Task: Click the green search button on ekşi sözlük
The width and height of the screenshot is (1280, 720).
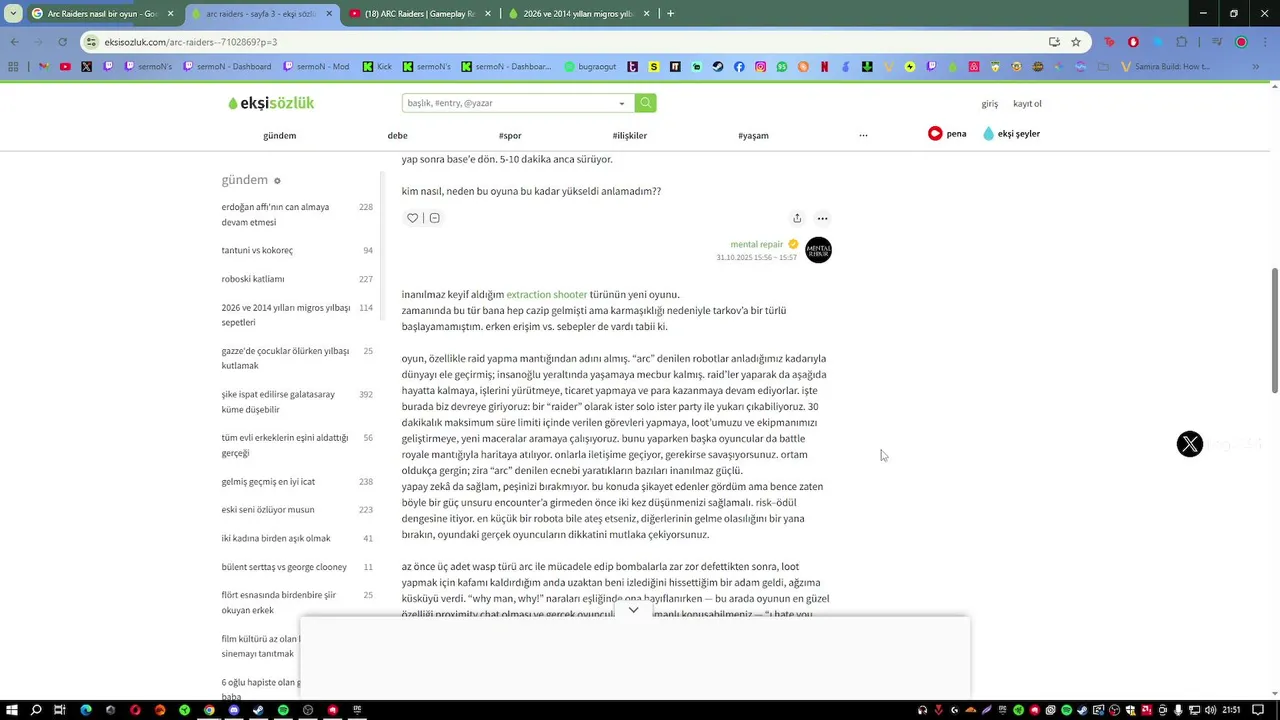Action: (646, 103)
